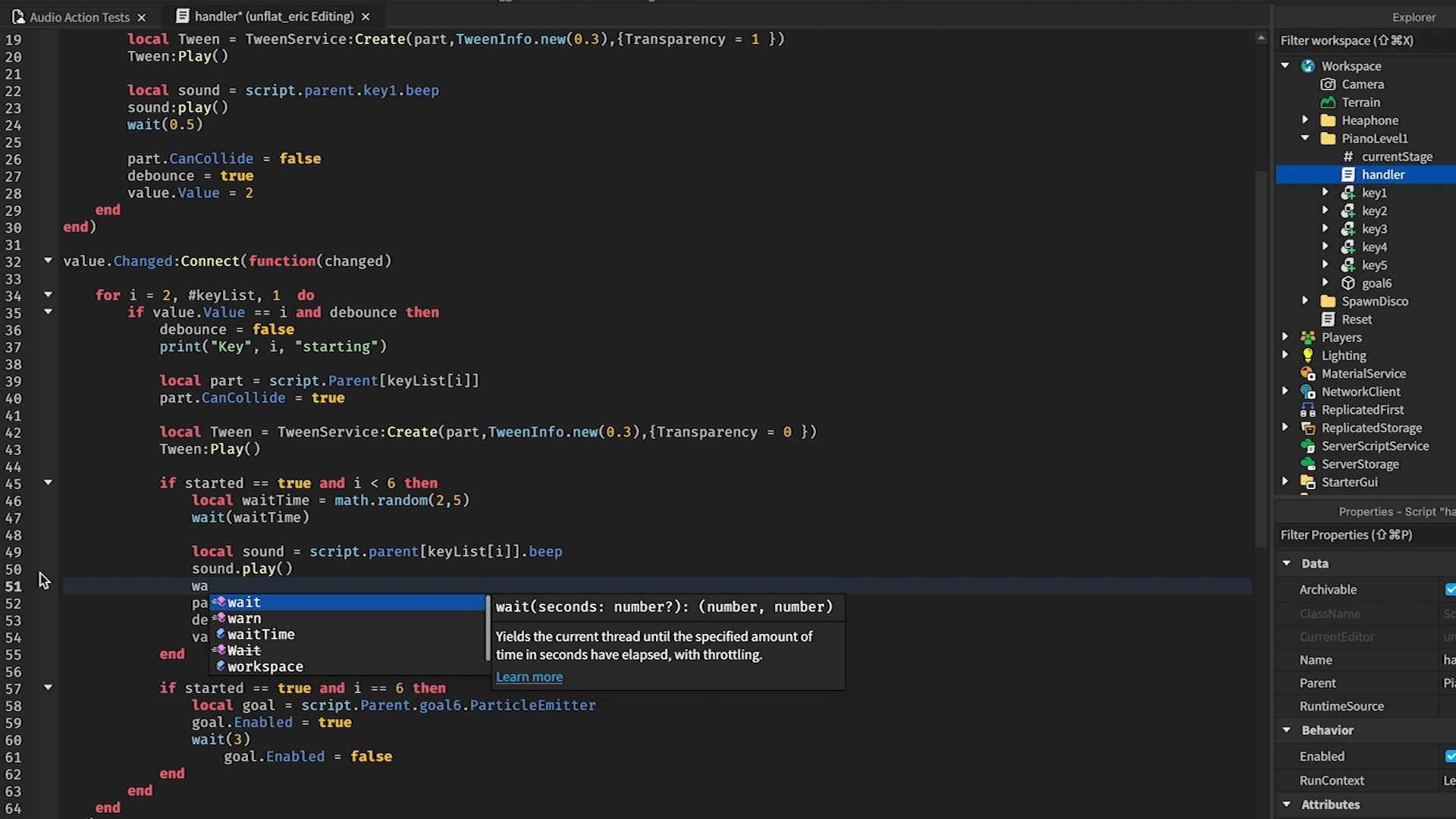The height and width of the screenshot is (819, 1456).
Task: Select the ReplicatedStorage icon
Action: 1307,428
